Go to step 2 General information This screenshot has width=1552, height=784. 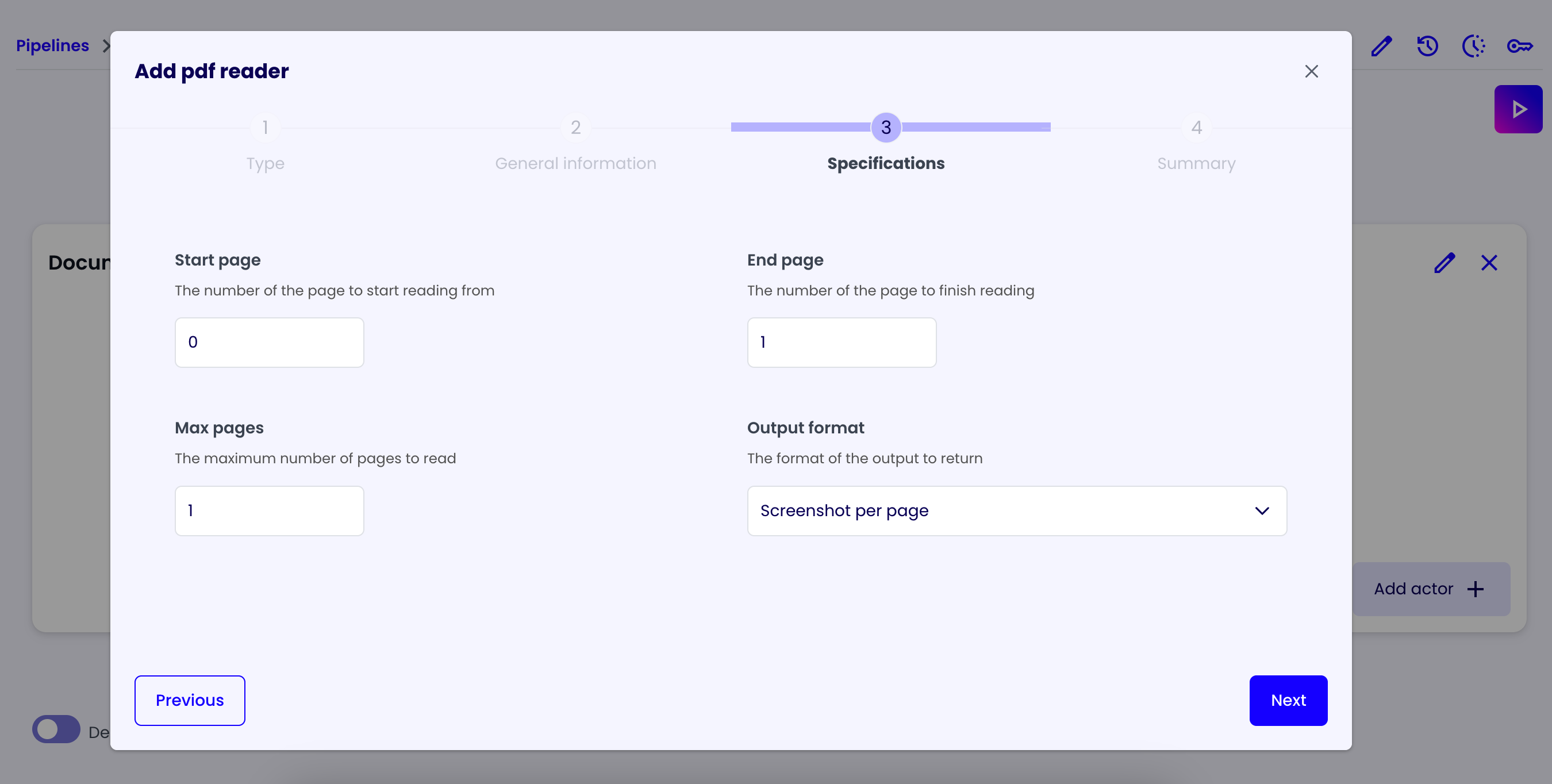[575, 127]
